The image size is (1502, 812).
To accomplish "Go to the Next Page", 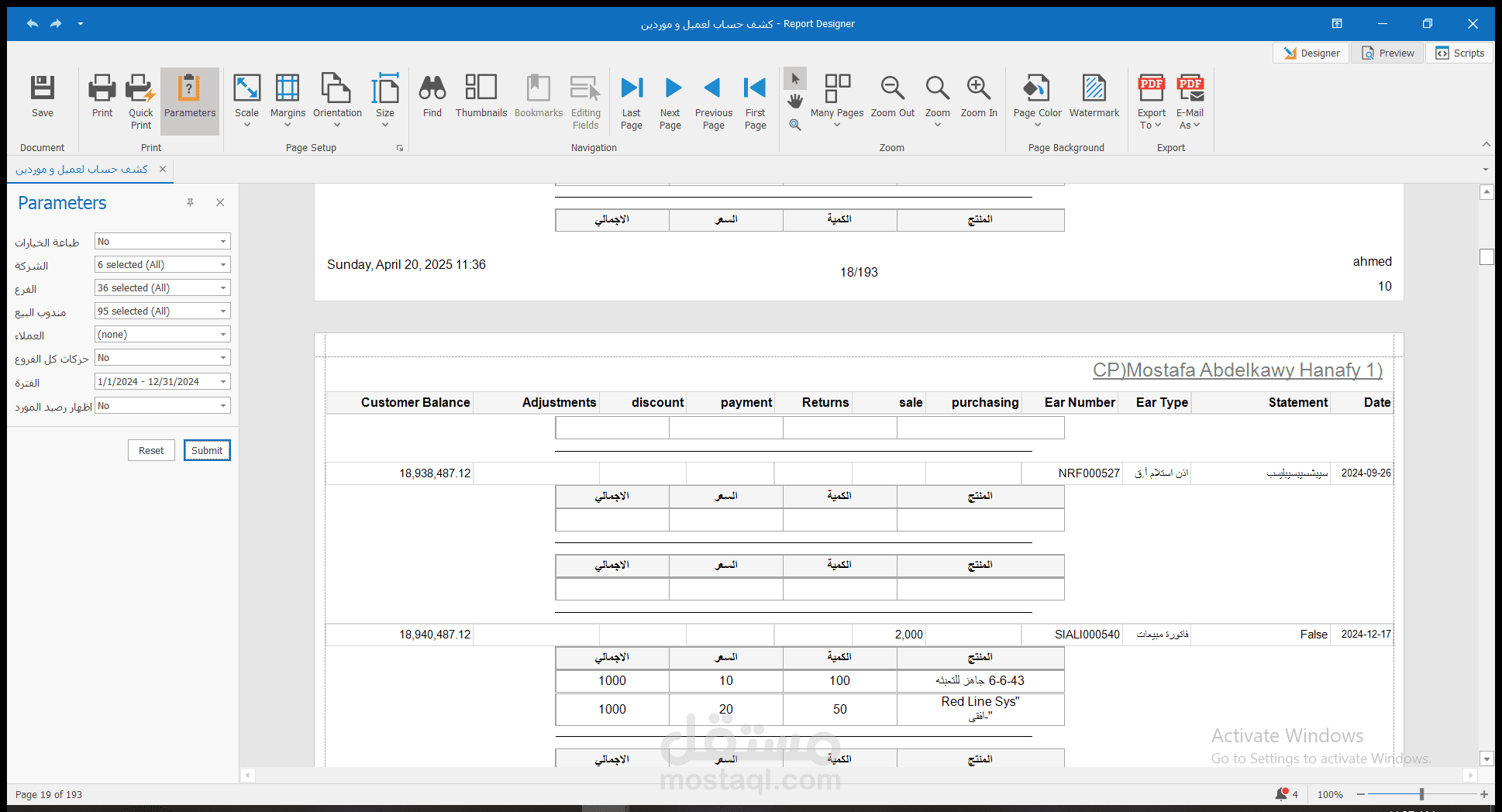I will pos(670,102).
